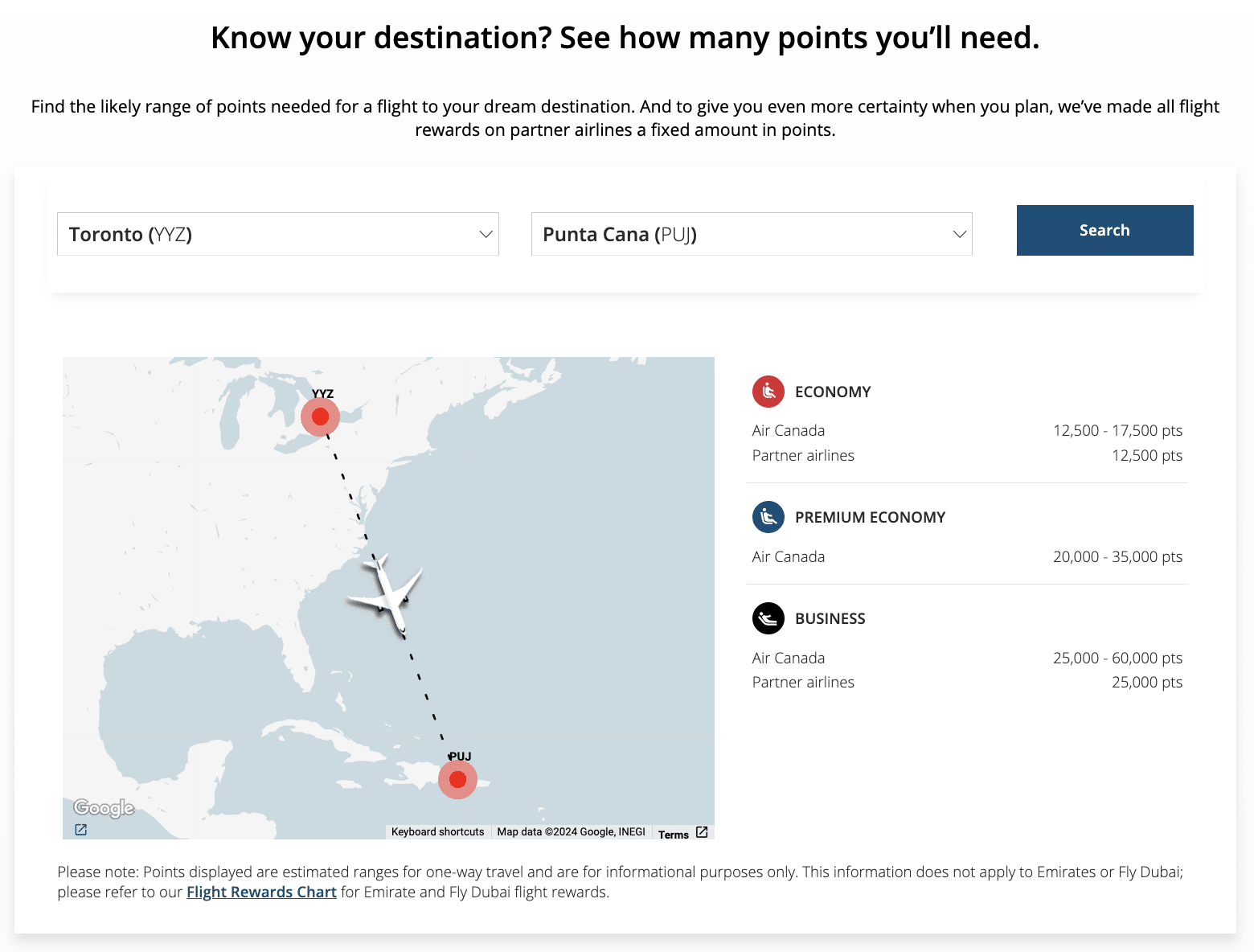Screen dimensions: 1254x952
Task: Expand the Toronto (YYZ) origin dropdown
Action: (x=277, y=234)
